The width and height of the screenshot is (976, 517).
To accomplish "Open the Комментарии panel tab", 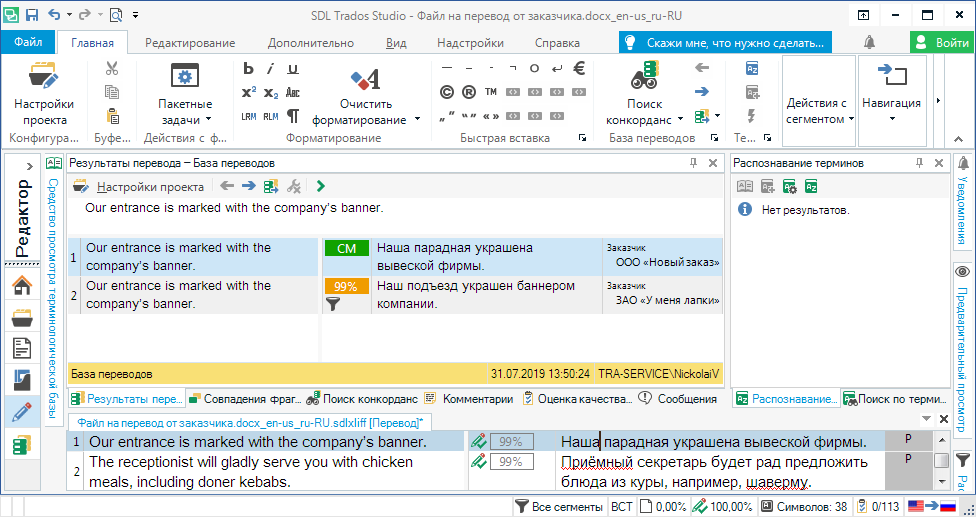I will (470, 398).
